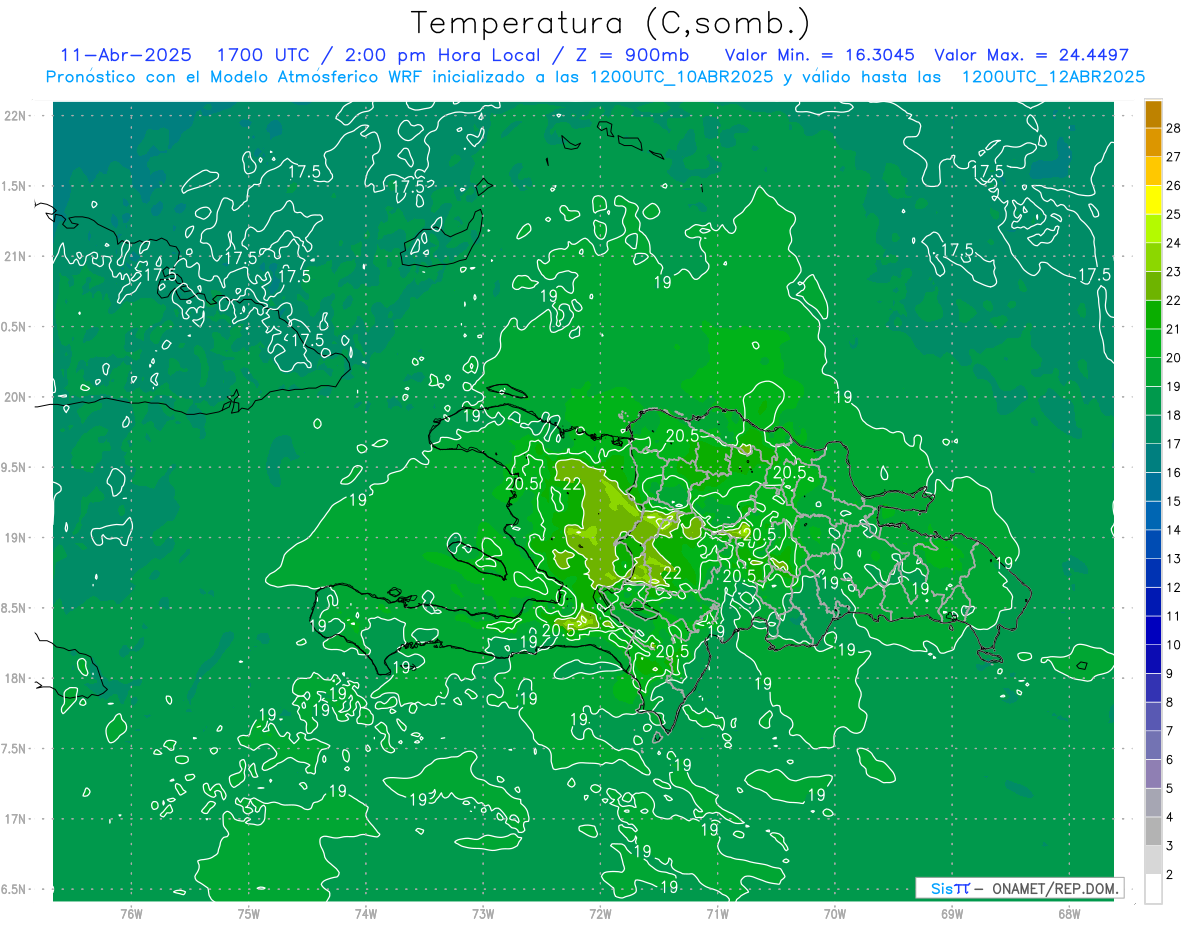Click the "74W" longitude axis label

coord(366,913)
